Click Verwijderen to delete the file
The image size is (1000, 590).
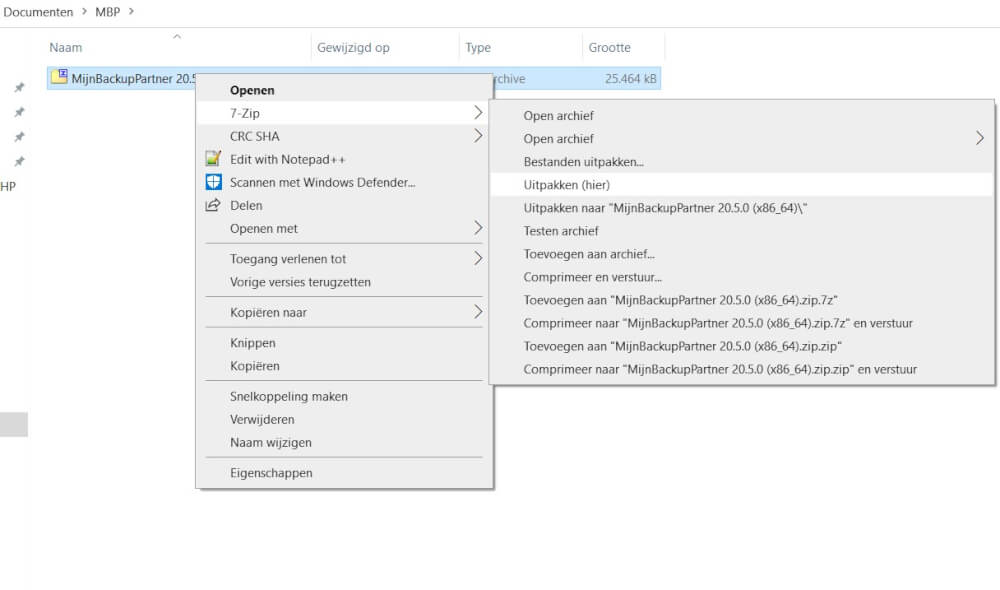[262, 419]
